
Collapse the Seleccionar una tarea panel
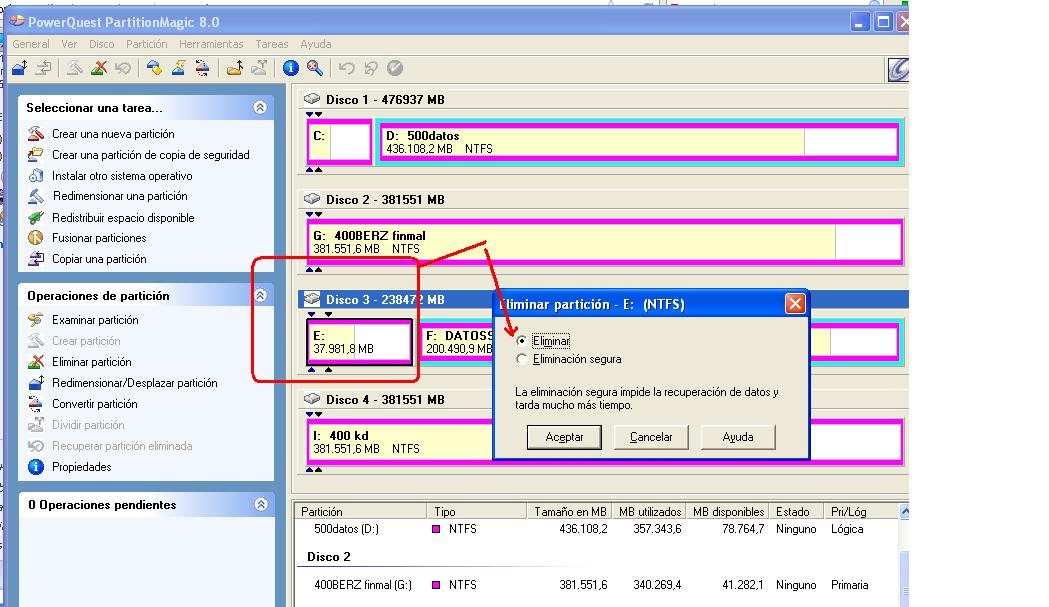click(x=260, y=107)
